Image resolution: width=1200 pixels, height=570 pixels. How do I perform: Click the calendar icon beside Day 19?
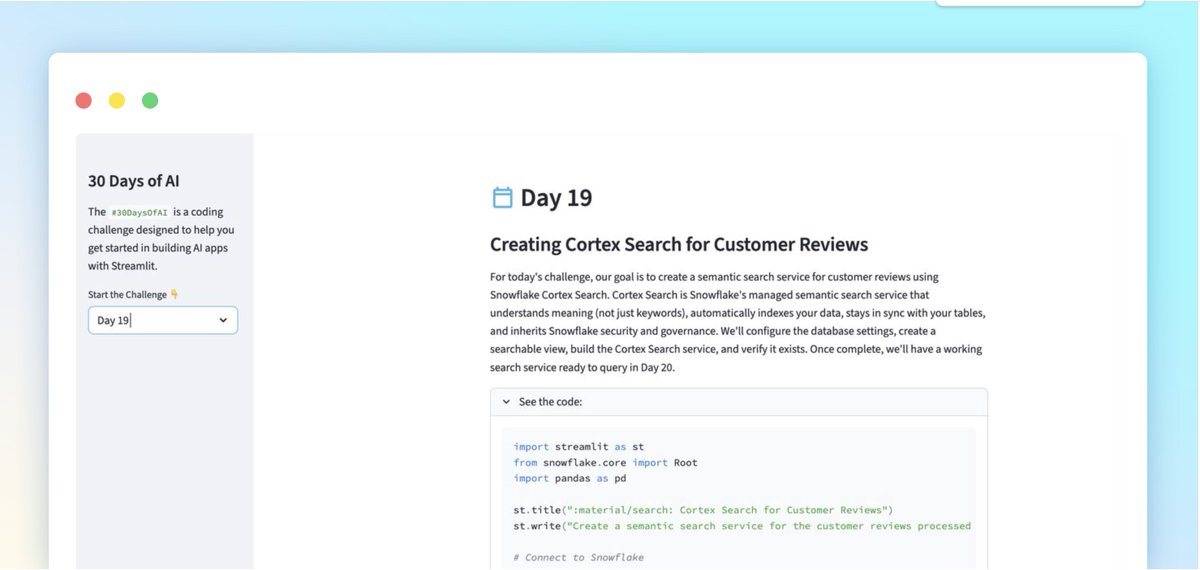pos(502,197)
